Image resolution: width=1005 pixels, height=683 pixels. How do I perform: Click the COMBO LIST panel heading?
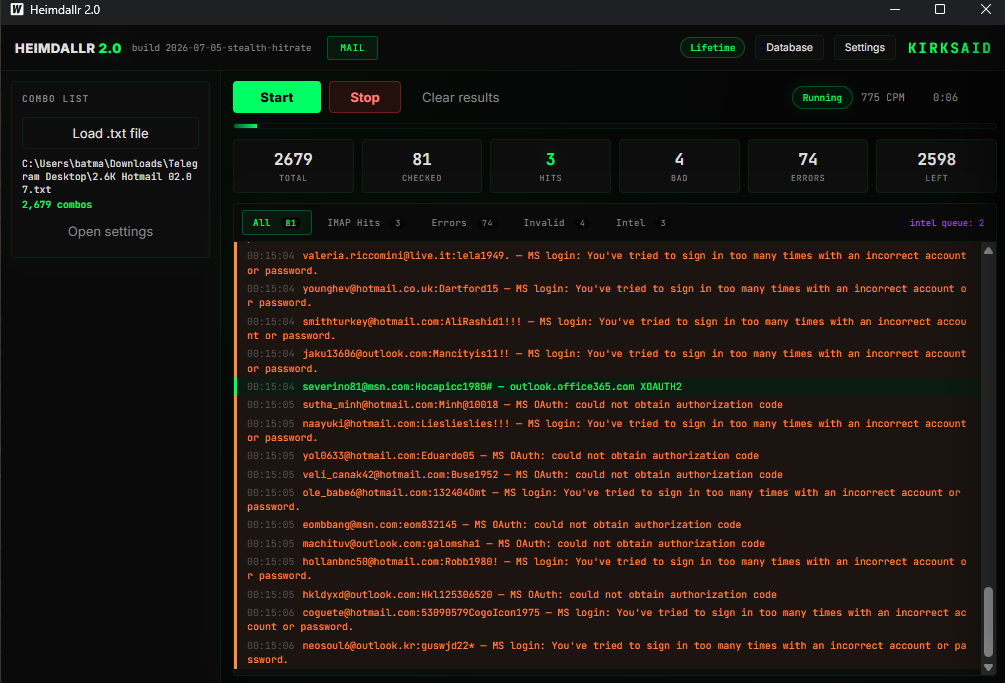(55, 99)
